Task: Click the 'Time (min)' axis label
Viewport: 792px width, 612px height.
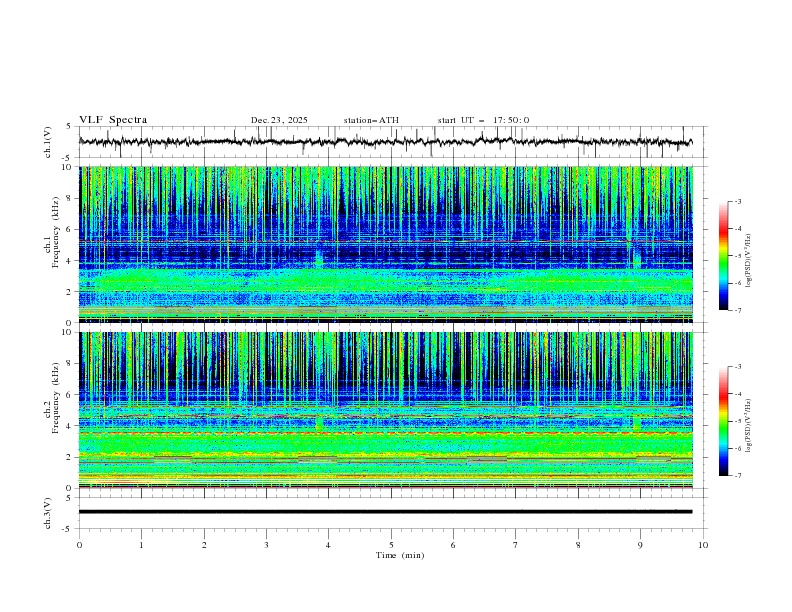Action: pyautogui.click(x=400, y=555)
